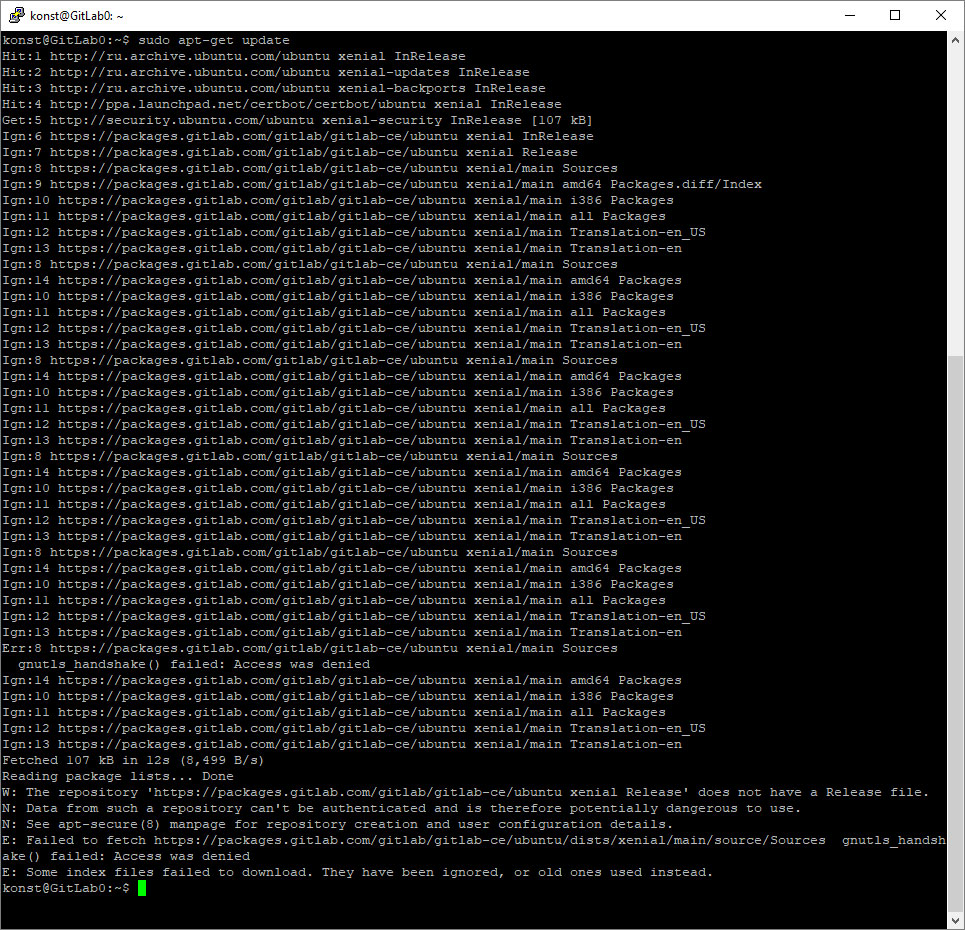Image resolution: width=965 pixels, height=930 pixels.
Task: Click the green cursor at the final prompt
Action: click(x=142, y=888)
